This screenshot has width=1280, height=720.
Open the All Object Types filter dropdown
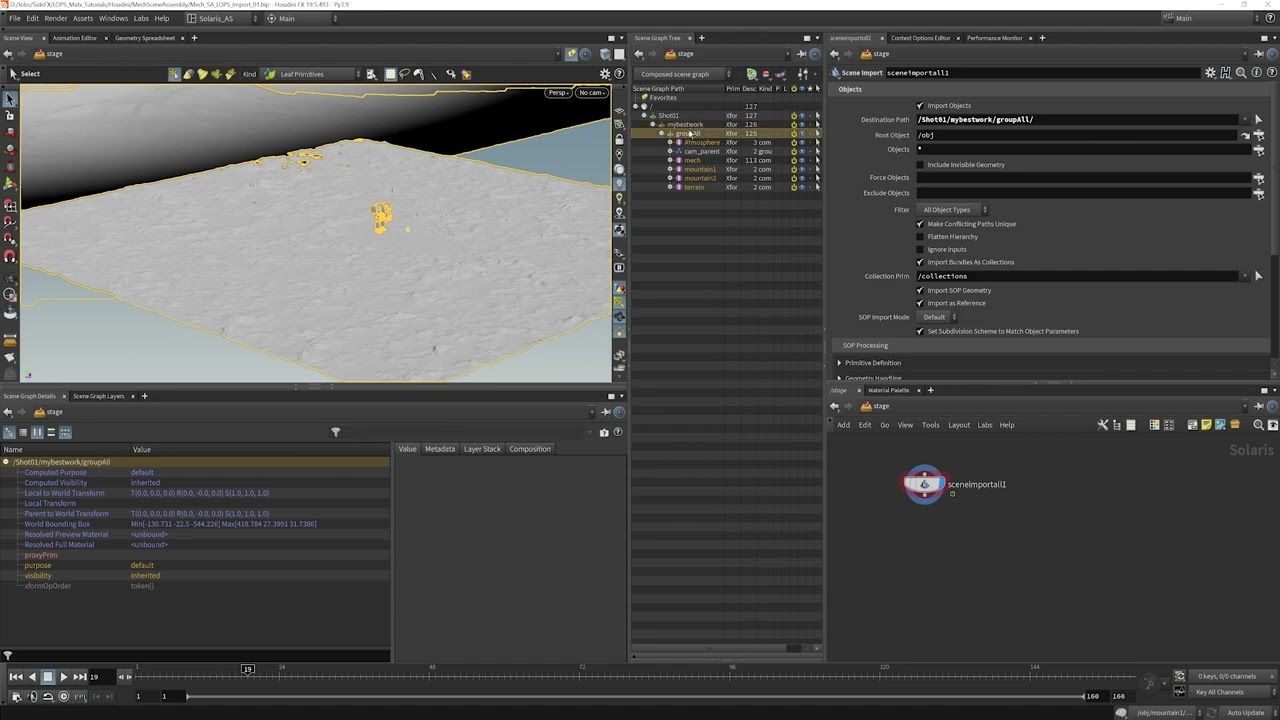point(953,210)
